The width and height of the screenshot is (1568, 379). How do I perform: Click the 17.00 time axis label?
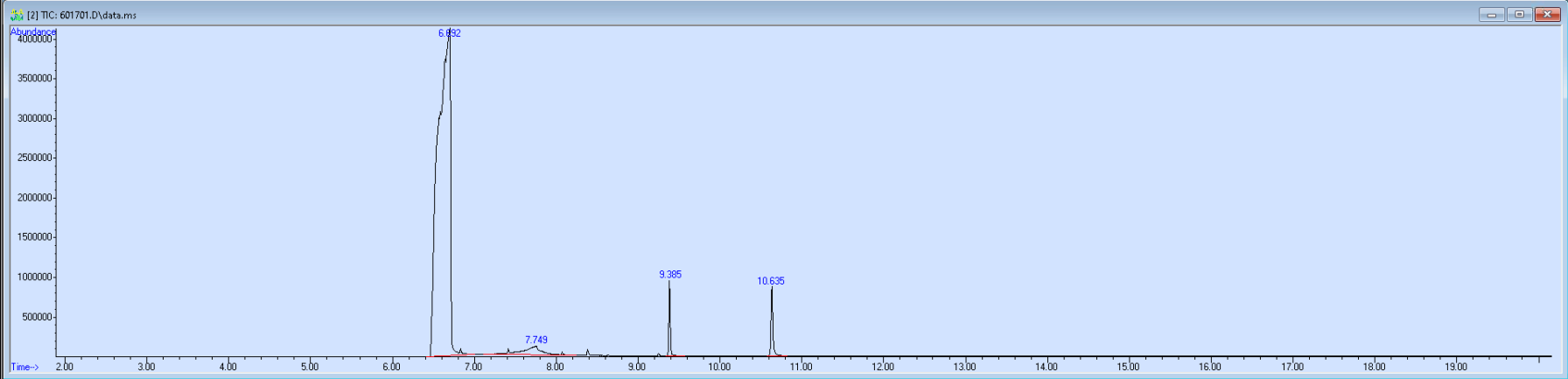click(x=1292, y=367)
